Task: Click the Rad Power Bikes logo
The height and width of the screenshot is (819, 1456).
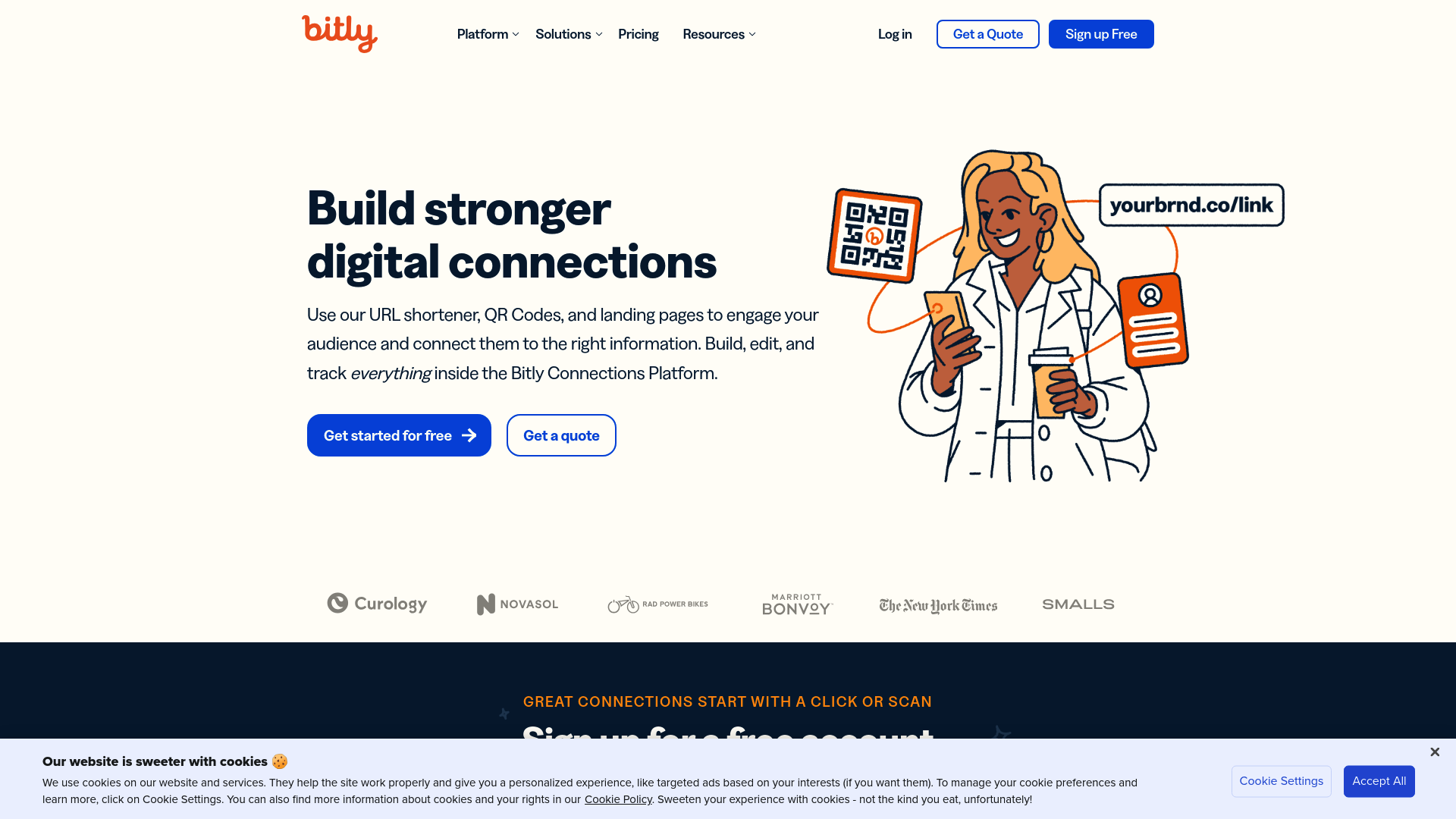Action: 657,603
